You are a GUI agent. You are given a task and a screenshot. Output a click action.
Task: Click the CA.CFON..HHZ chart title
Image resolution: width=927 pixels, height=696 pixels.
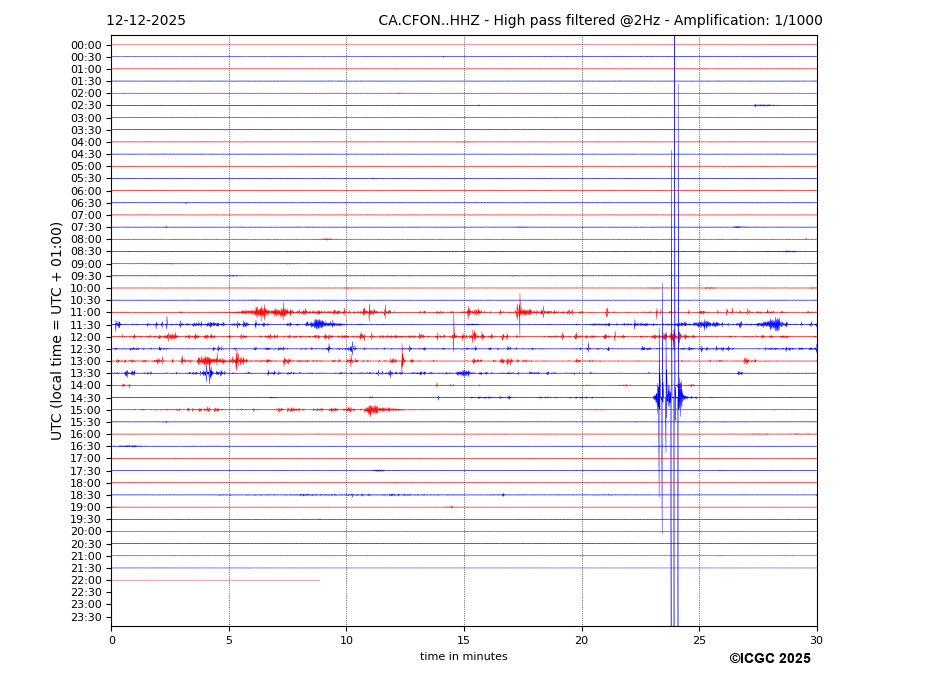tap(600, 21)
